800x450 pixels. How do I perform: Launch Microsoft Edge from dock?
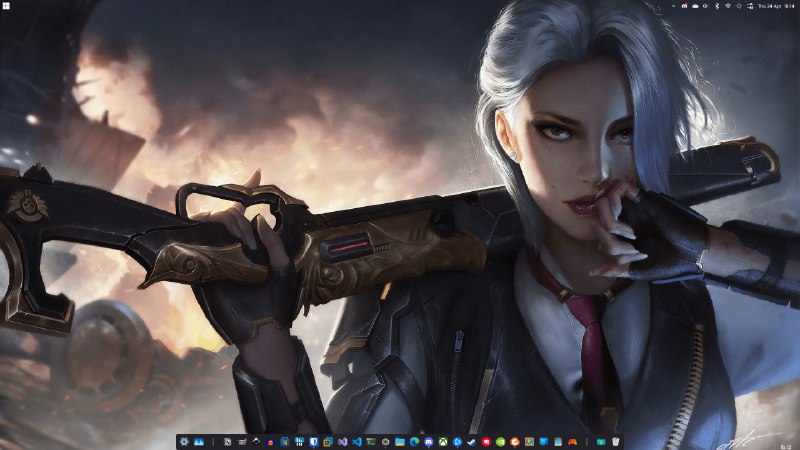pos(414,442)
